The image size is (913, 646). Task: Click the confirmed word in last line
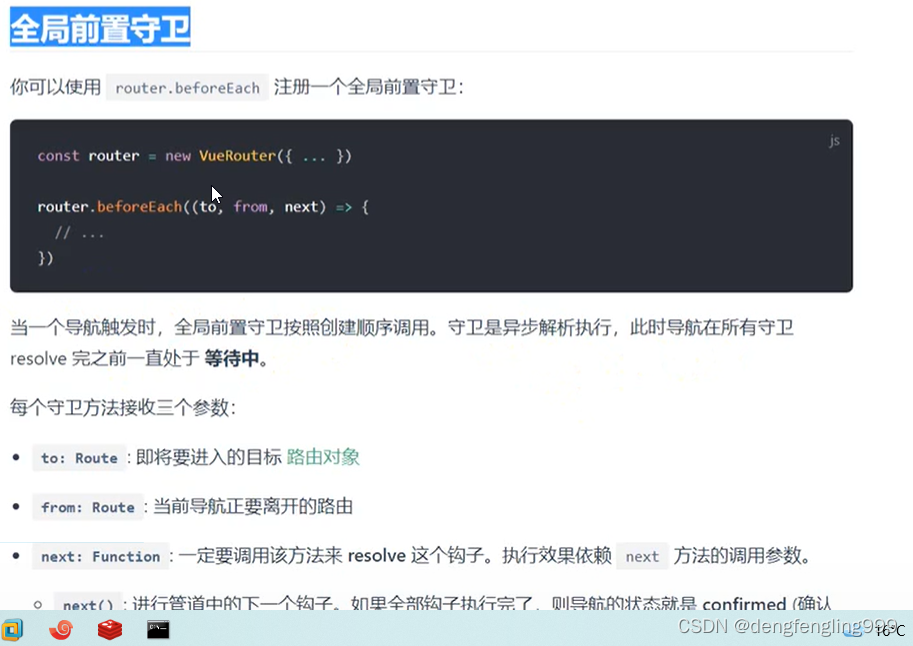(x=744, y=603)
